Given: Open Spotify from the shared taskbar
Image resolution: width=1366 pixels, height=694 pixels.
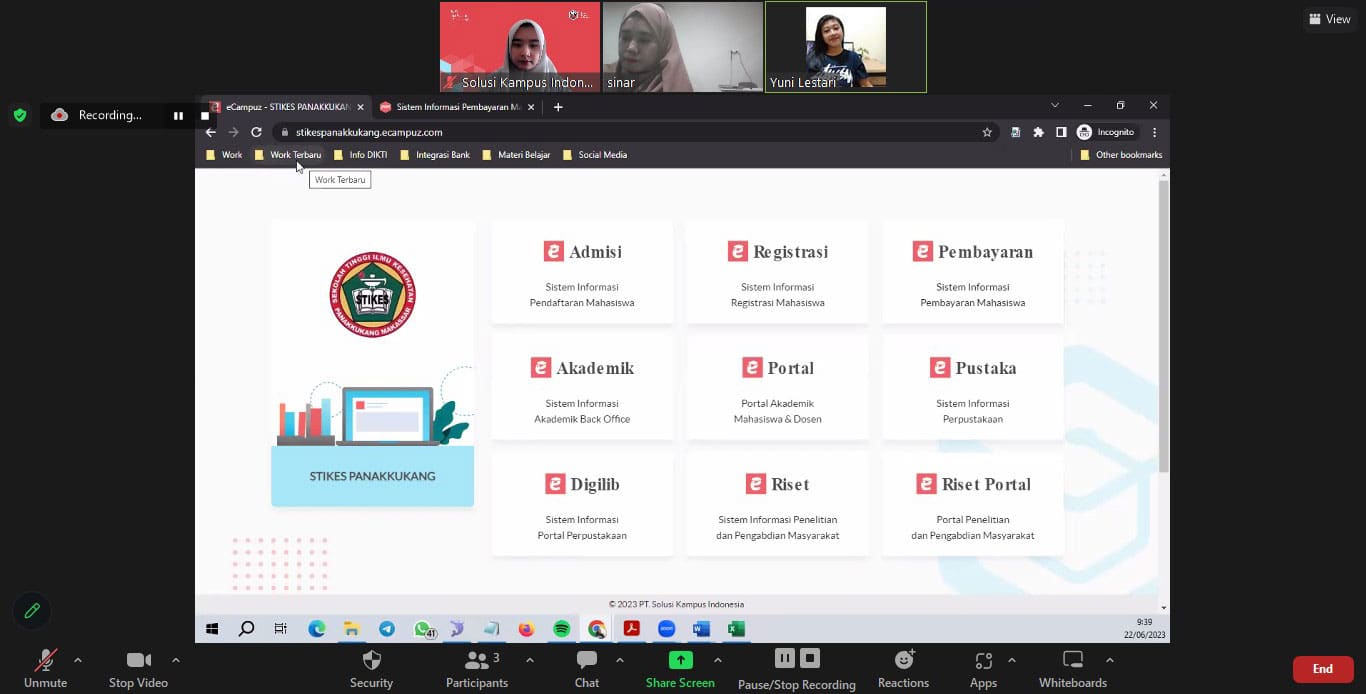Looking at the screenshot, I should tap(562, 629).
